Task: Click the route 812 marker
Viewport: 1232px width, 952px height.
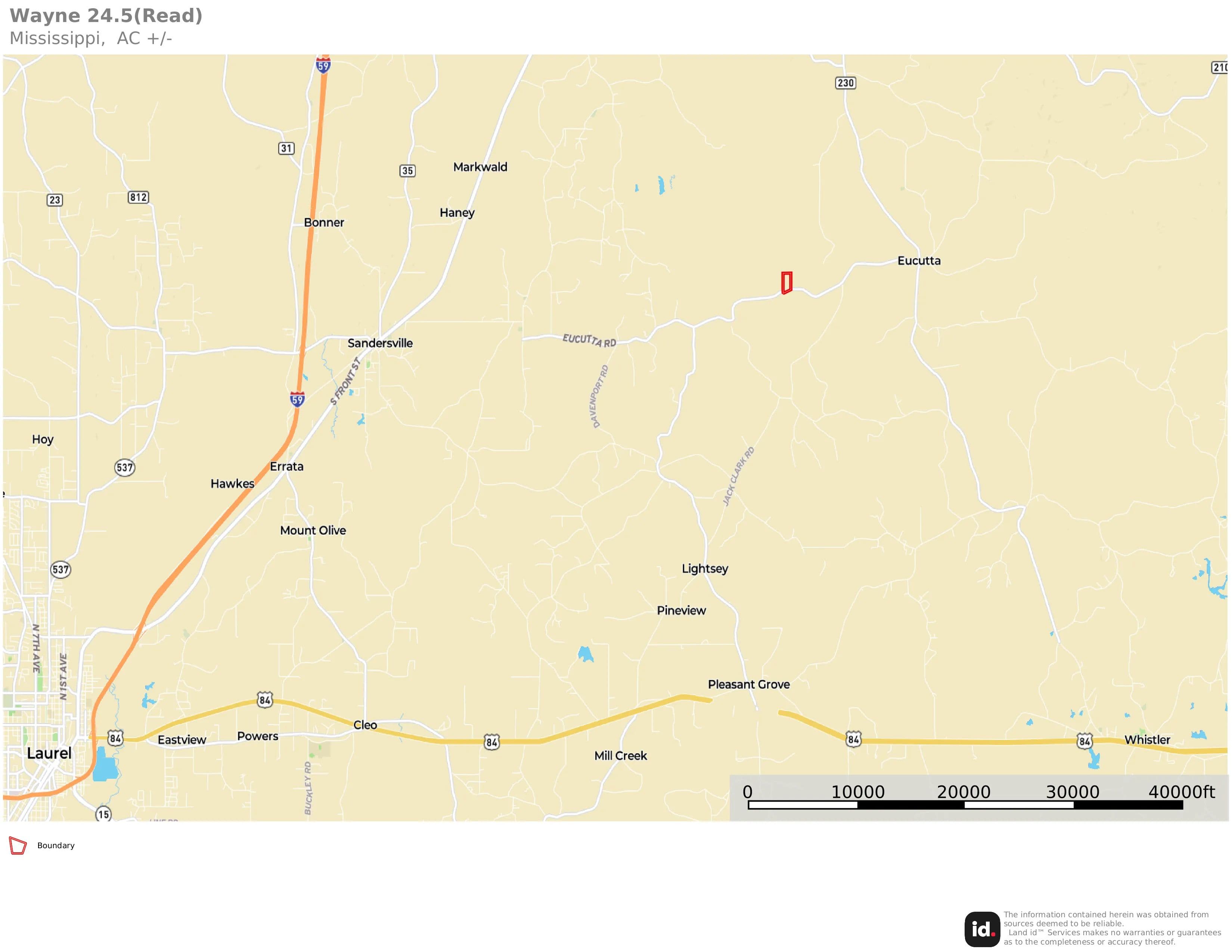Action: point(138,197)
